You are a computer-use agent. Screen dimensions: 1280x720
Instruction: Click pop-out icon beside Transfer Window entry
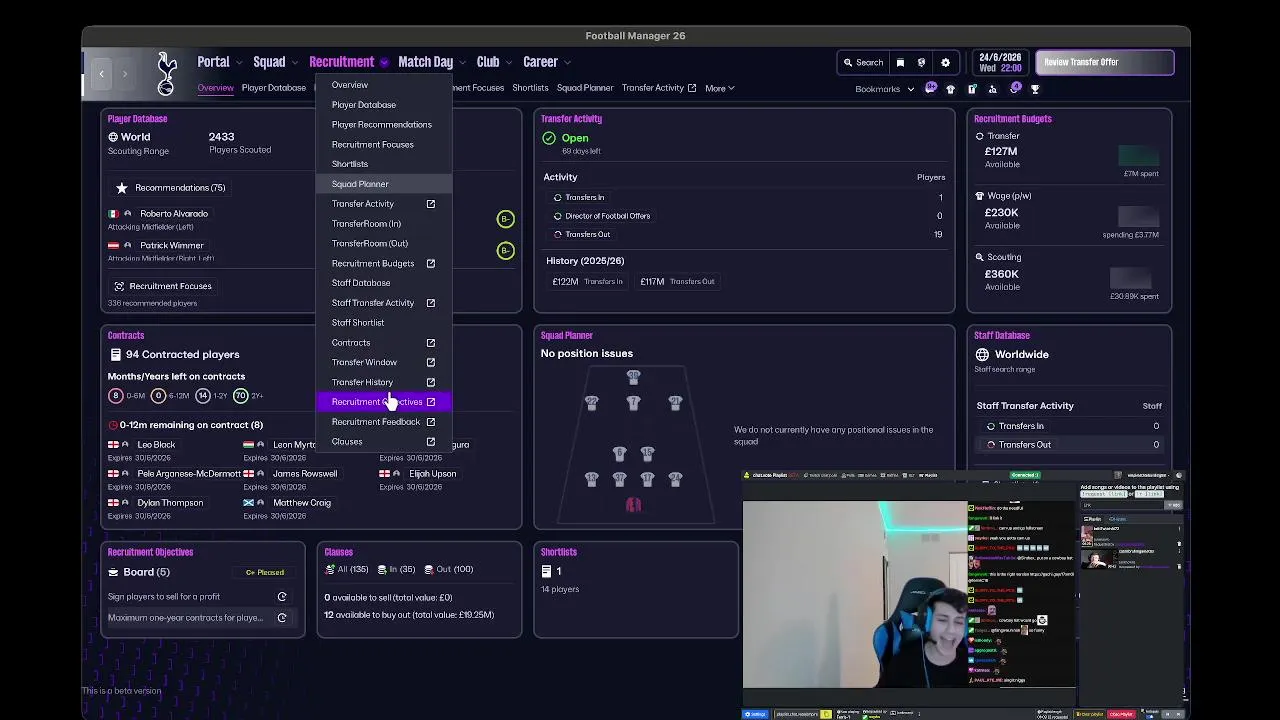[431, 362]
